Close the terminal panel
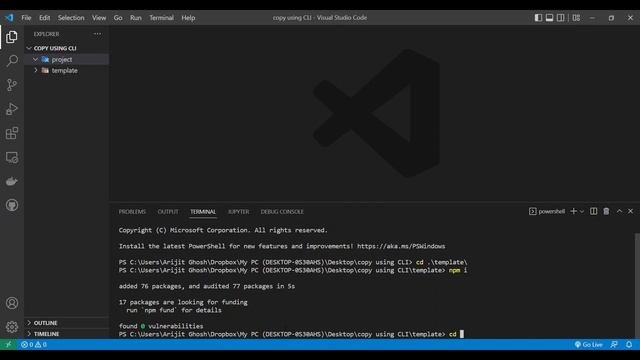Screen dimensions: 640x360 631,211
